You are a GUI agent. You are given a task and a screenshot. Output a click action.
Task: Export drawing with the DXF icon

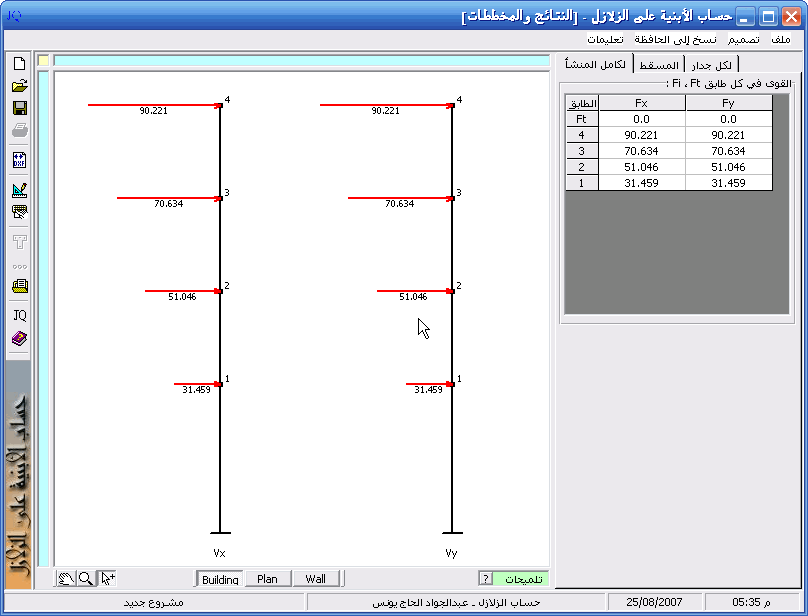19,160
